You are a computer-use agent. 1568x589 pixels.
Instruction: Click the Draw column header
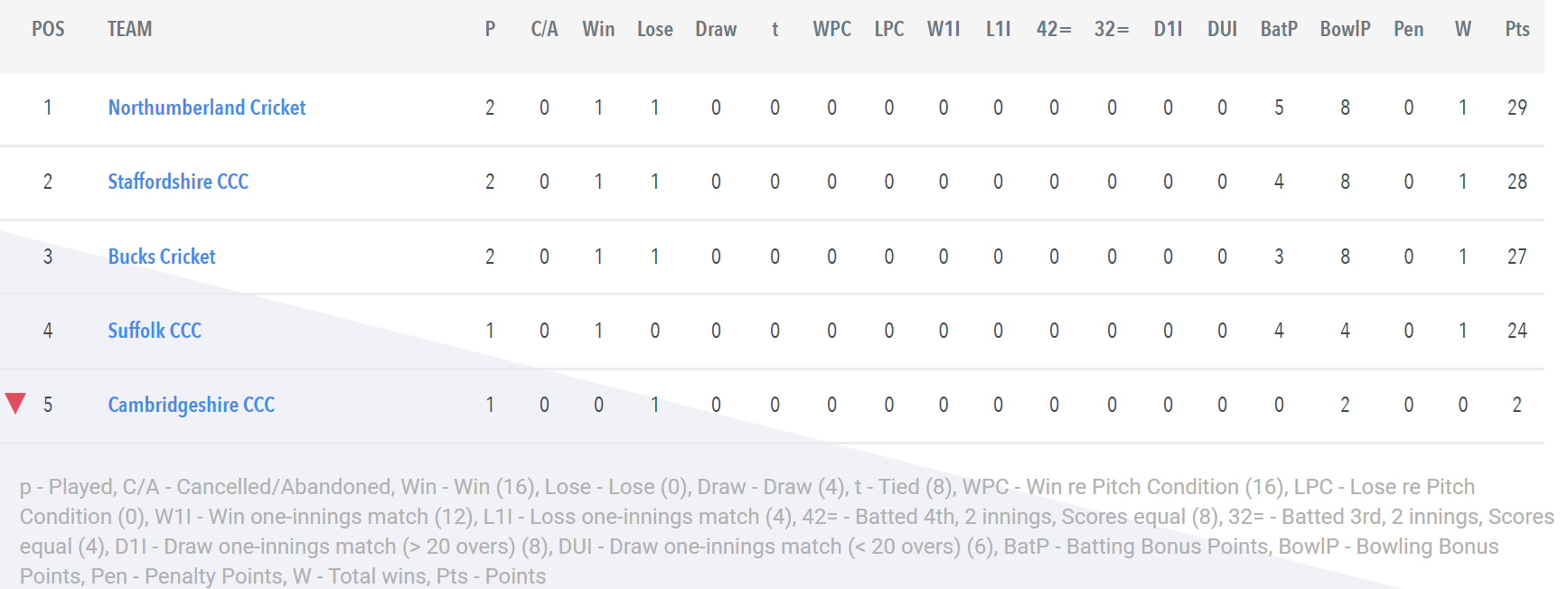click(716, 29)
